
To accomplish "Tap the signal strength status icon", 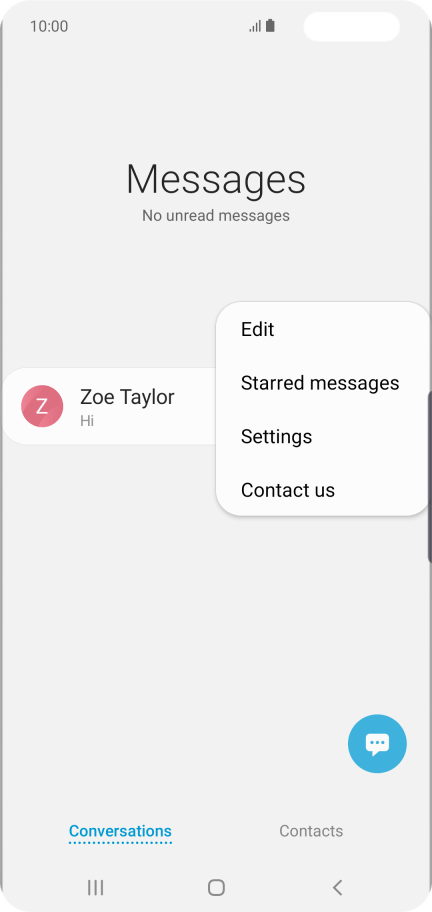I will [255, 26].
